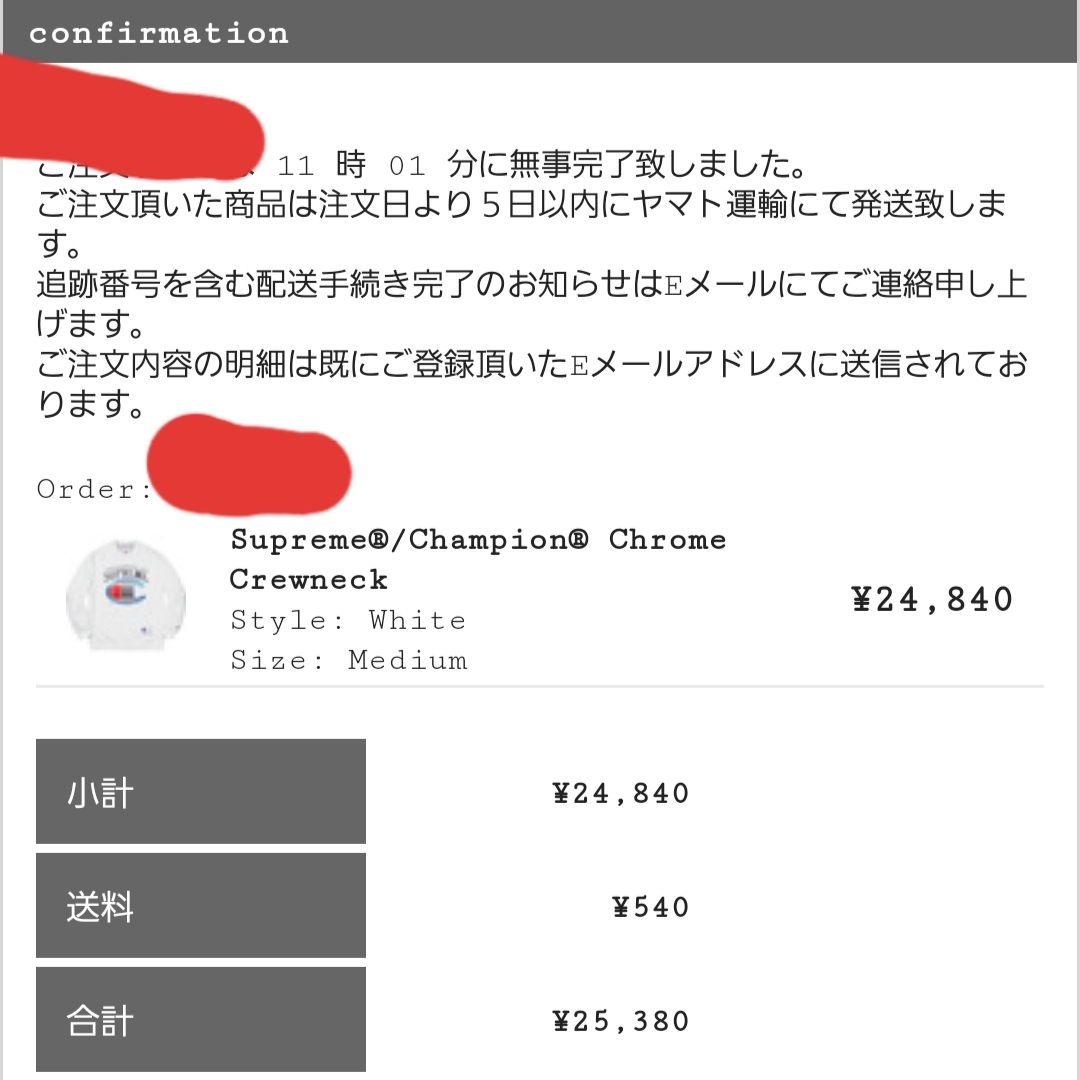Click the 小計 subtotal label box
The image size is (1080, 1080).
pyautogui.click(x=201, y=792)
